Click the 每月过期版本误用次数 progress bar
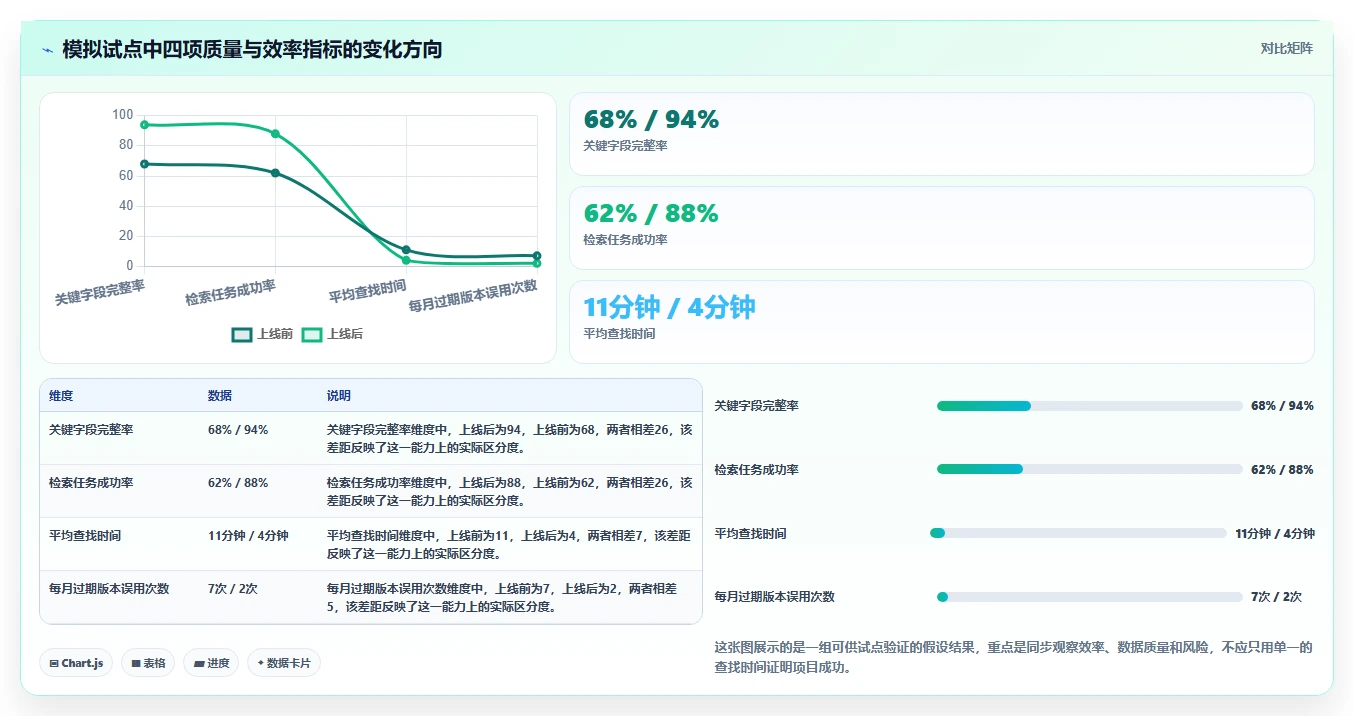Screen dimensions: 1354x716 [1089, 597]
